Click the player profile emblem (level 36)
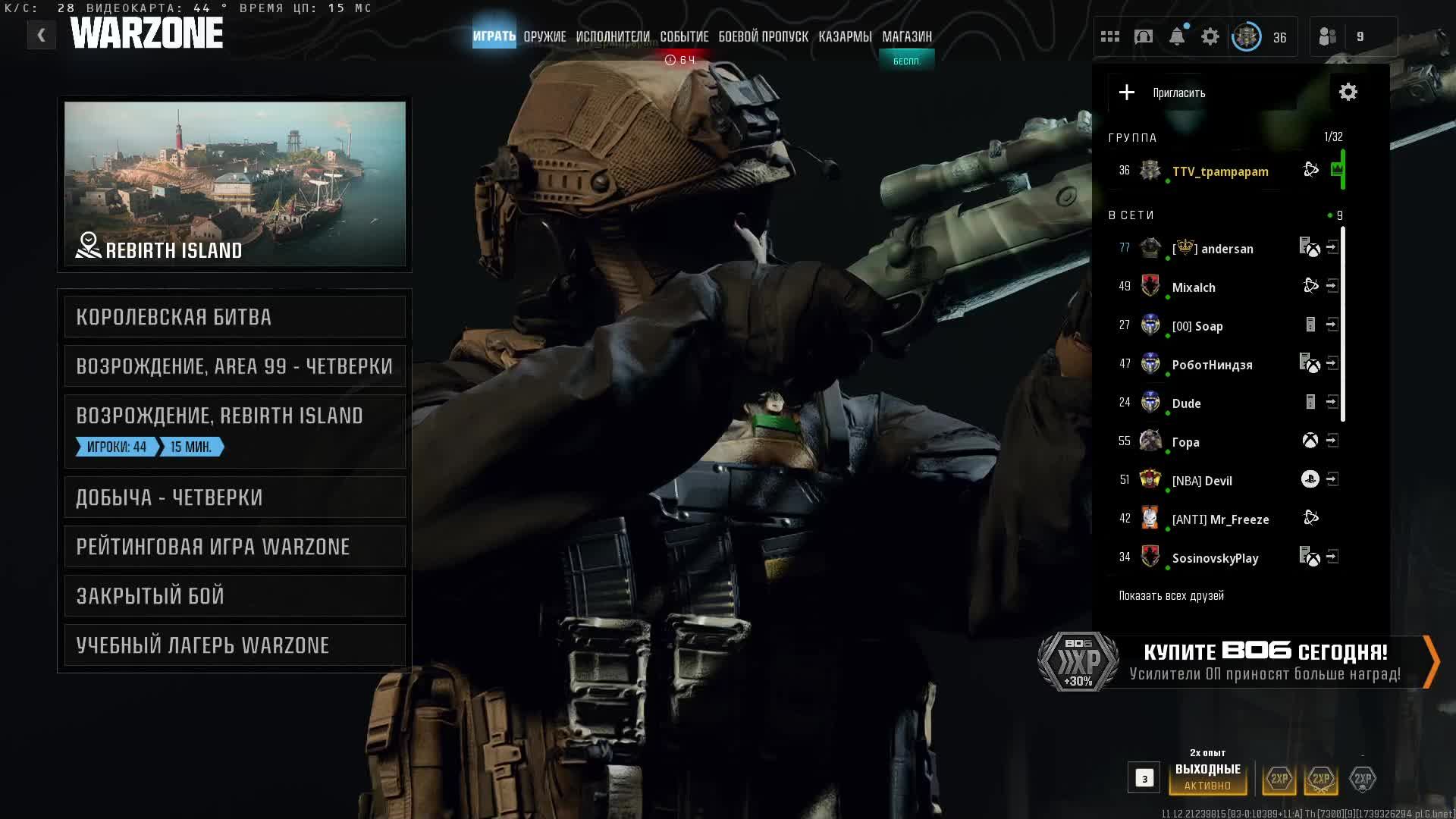This screenshot has width=1456, height=819. [x=1247, y=36]
